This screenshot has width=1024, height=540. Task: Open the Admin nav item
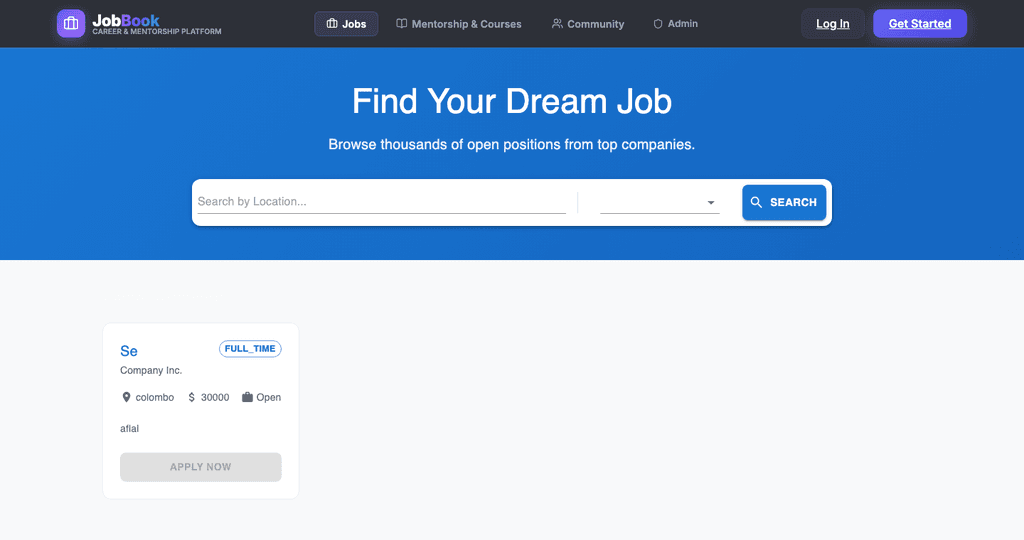click(675, 24)
